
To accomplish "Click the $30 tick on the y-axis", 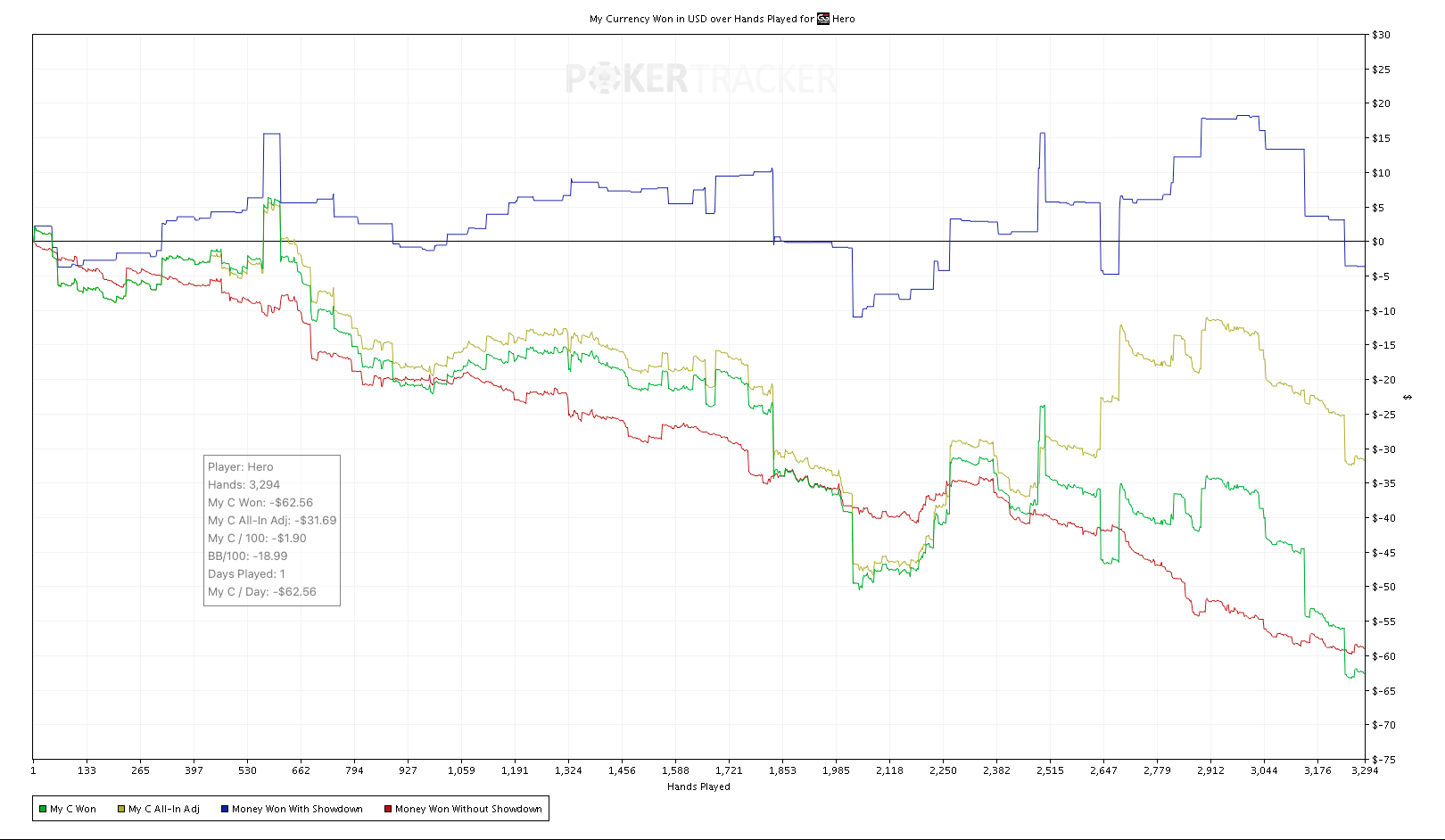I will pyautogui.click(x=1381, y=35).
